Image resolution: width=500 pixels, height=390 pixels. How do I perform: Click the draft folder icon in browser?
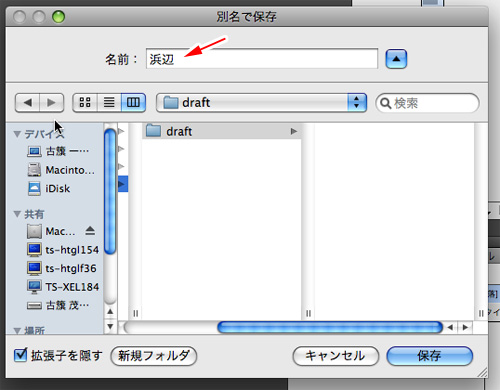tap(153, 131)
